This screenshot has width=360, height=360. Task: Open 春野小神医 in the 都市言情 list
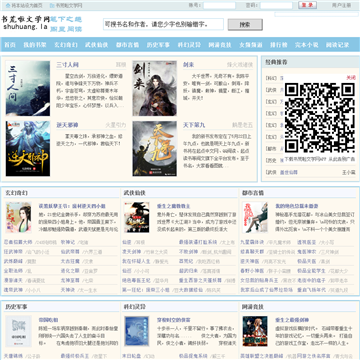pos(252,271)
